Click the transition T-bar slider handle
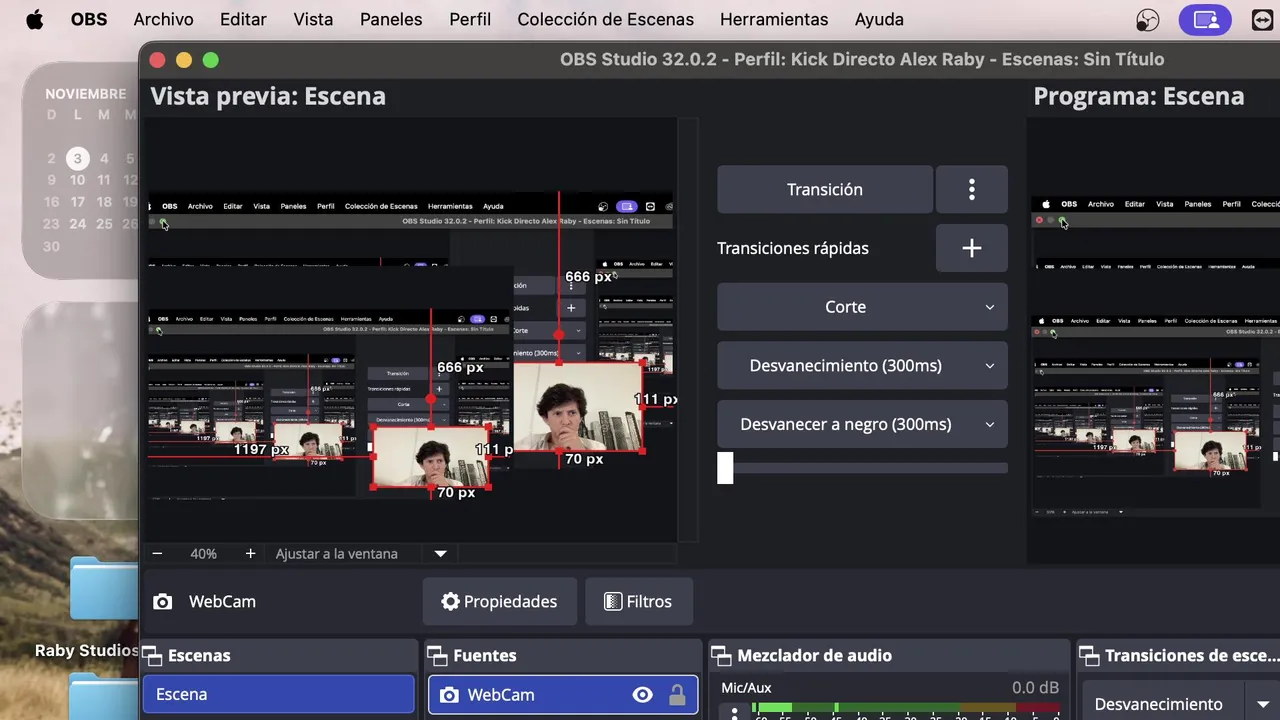 [x=725, y=468]
